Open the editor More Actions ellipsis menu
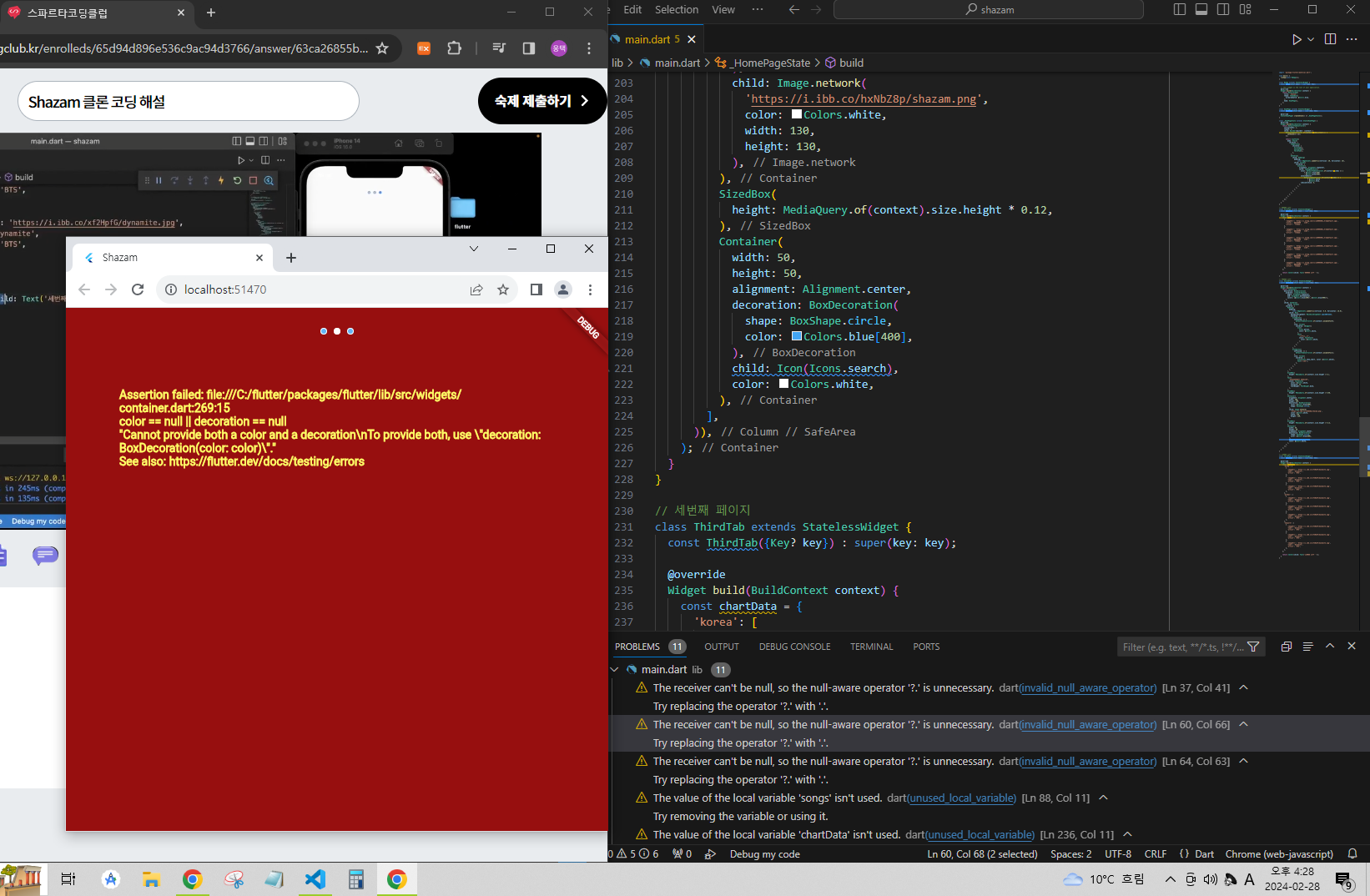The width and height of the screenshot is (1370, 896). 1352,39
